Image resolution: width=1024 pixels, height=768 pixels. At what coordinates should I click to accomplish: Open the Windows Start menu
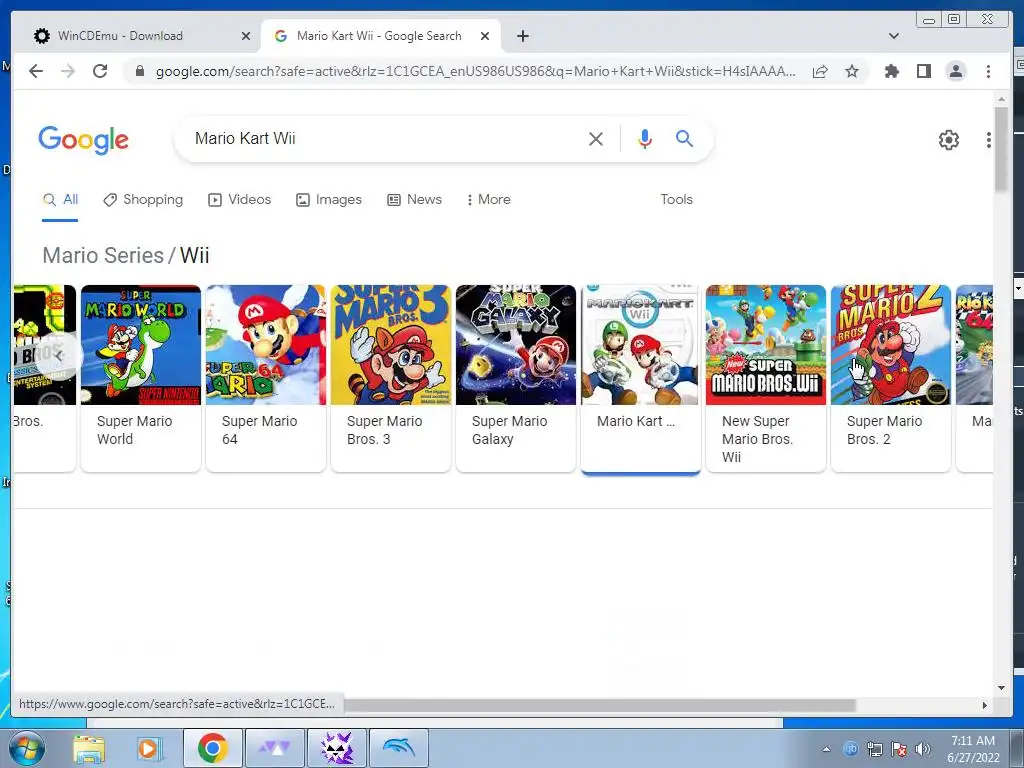(x=27, y=748)
